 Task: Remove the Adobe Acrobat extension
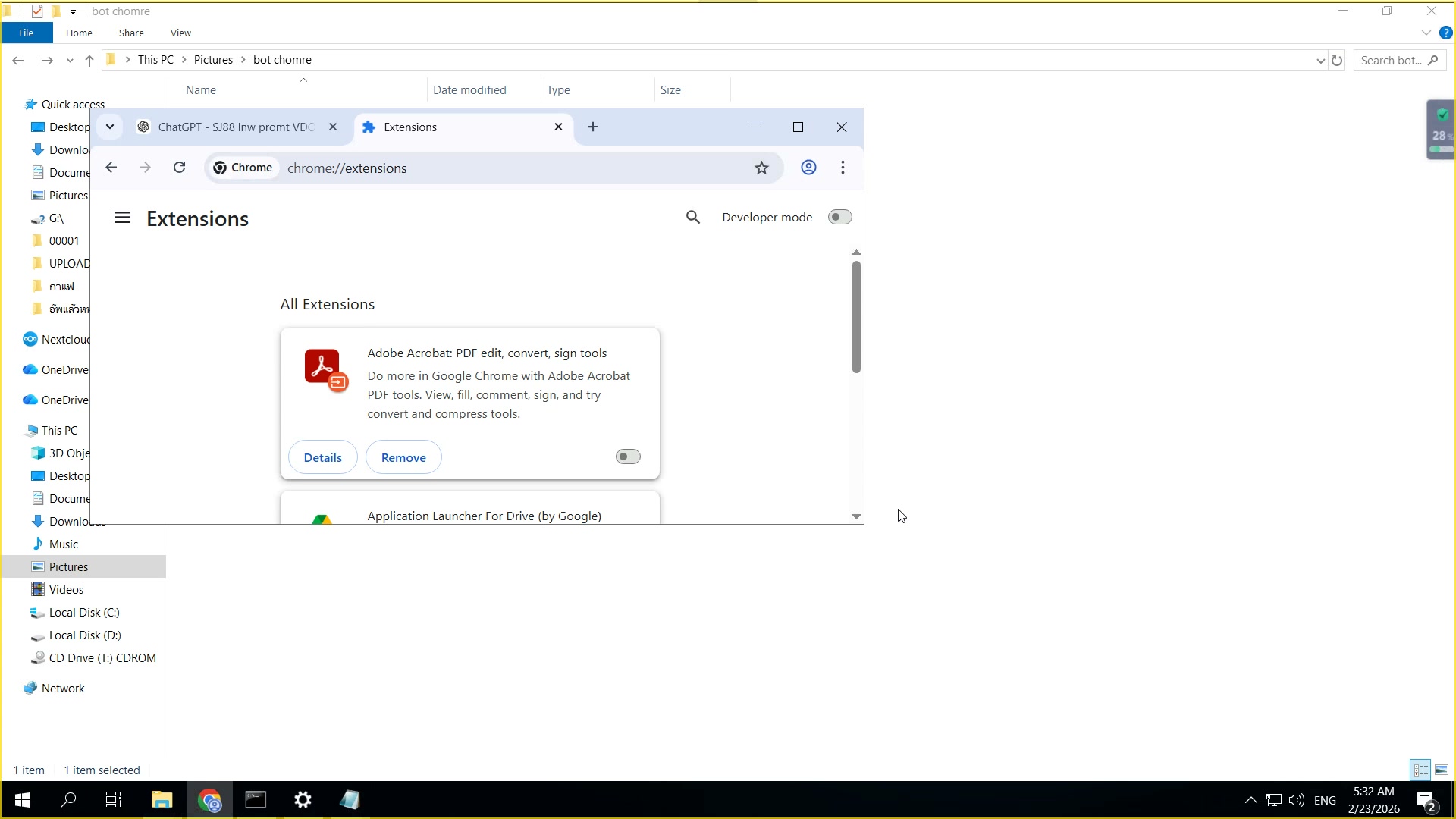tap(403, 457)
